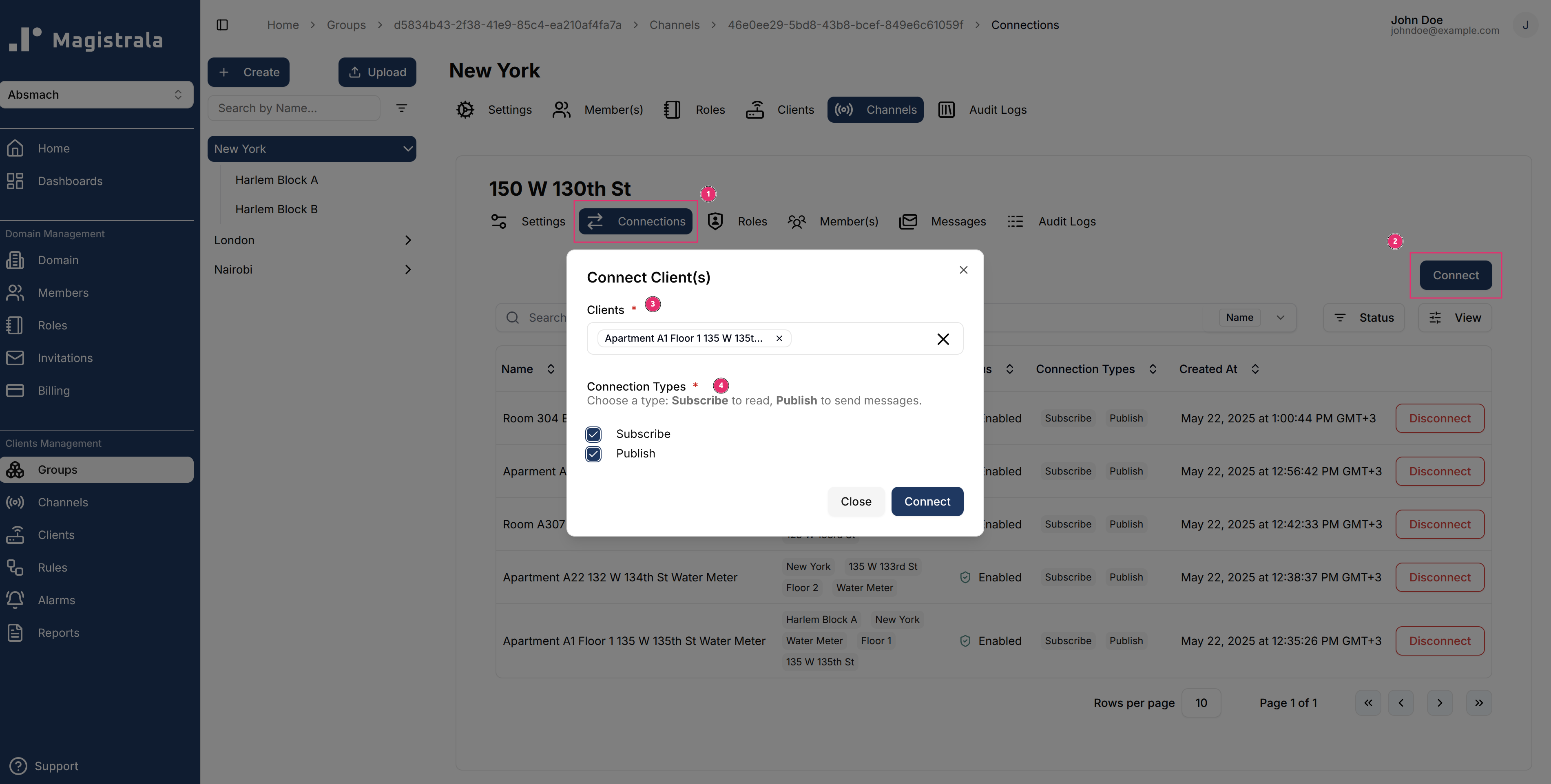Close the Connect Client(s) dialog with Close button
Image resolution: width=1551 pixels, height=784 pixels.
[x=856, y=501]
